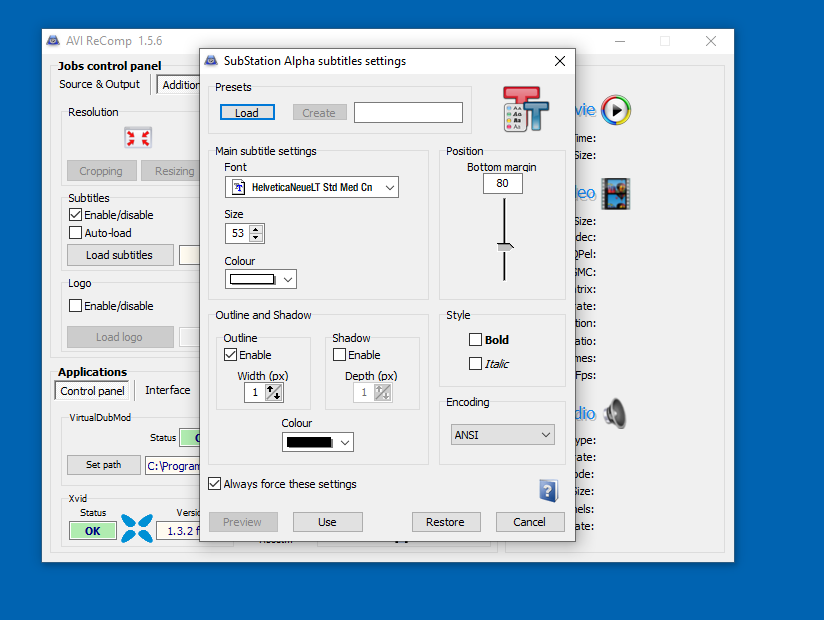Image resolution: width=824 pixels, height=620 pixels.
Task: Click the Cancel button
Action: click(x=530, y=522)
